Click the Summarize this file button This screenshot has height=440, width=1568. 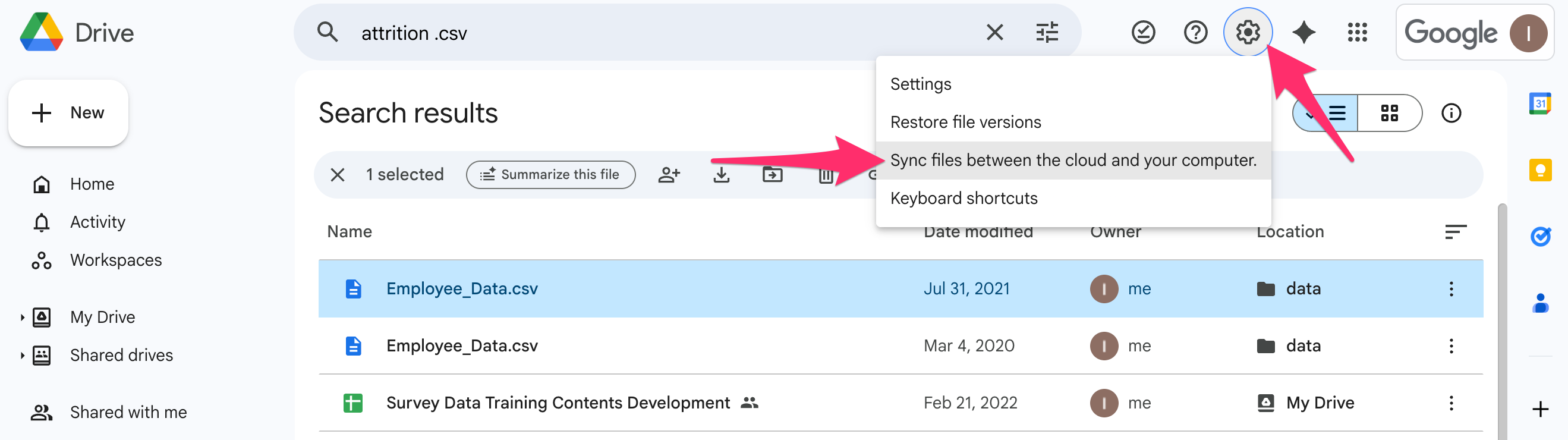tap(550, 175)
